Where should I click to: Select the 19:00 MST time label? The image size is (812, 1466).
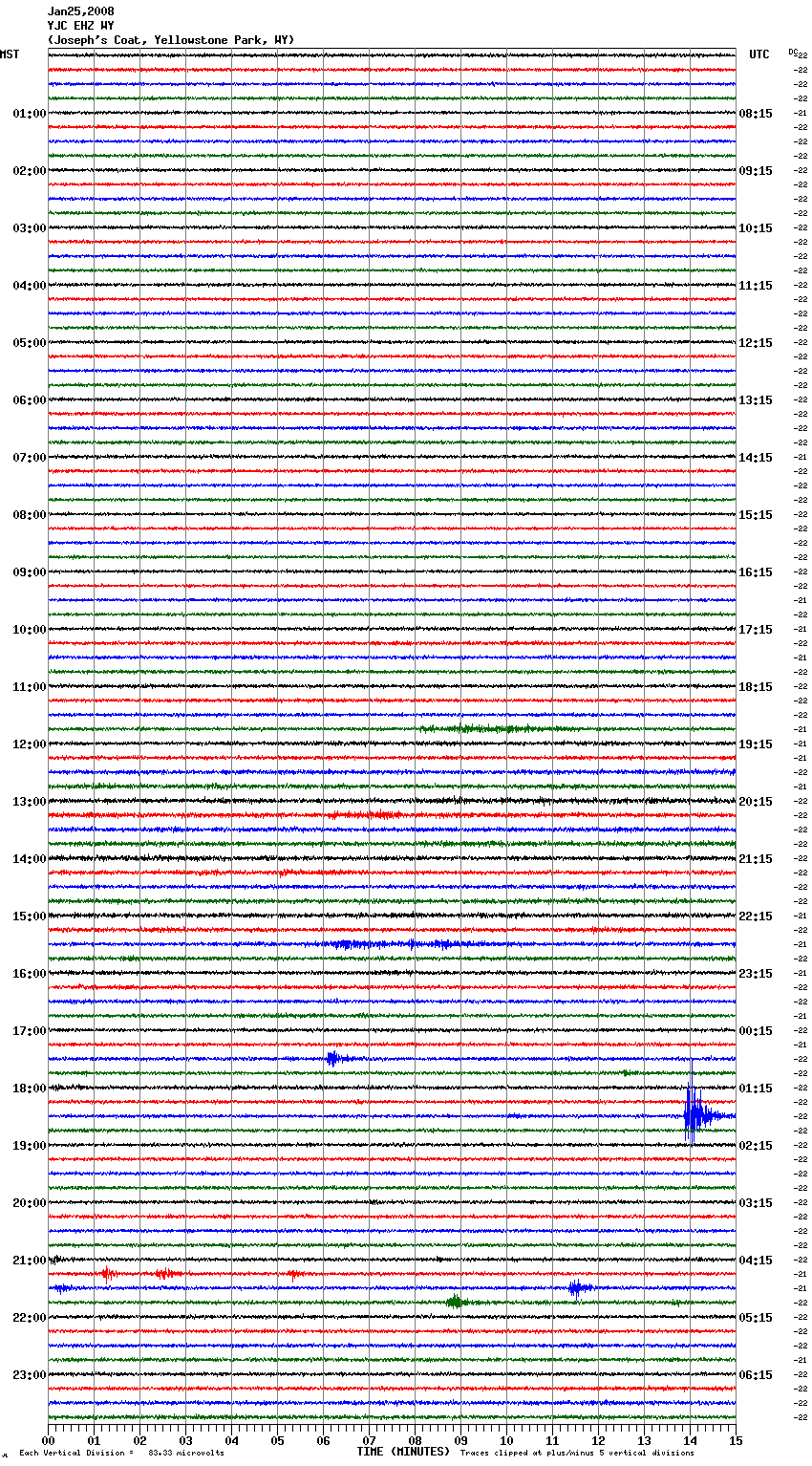click(x=29, y=1146)
